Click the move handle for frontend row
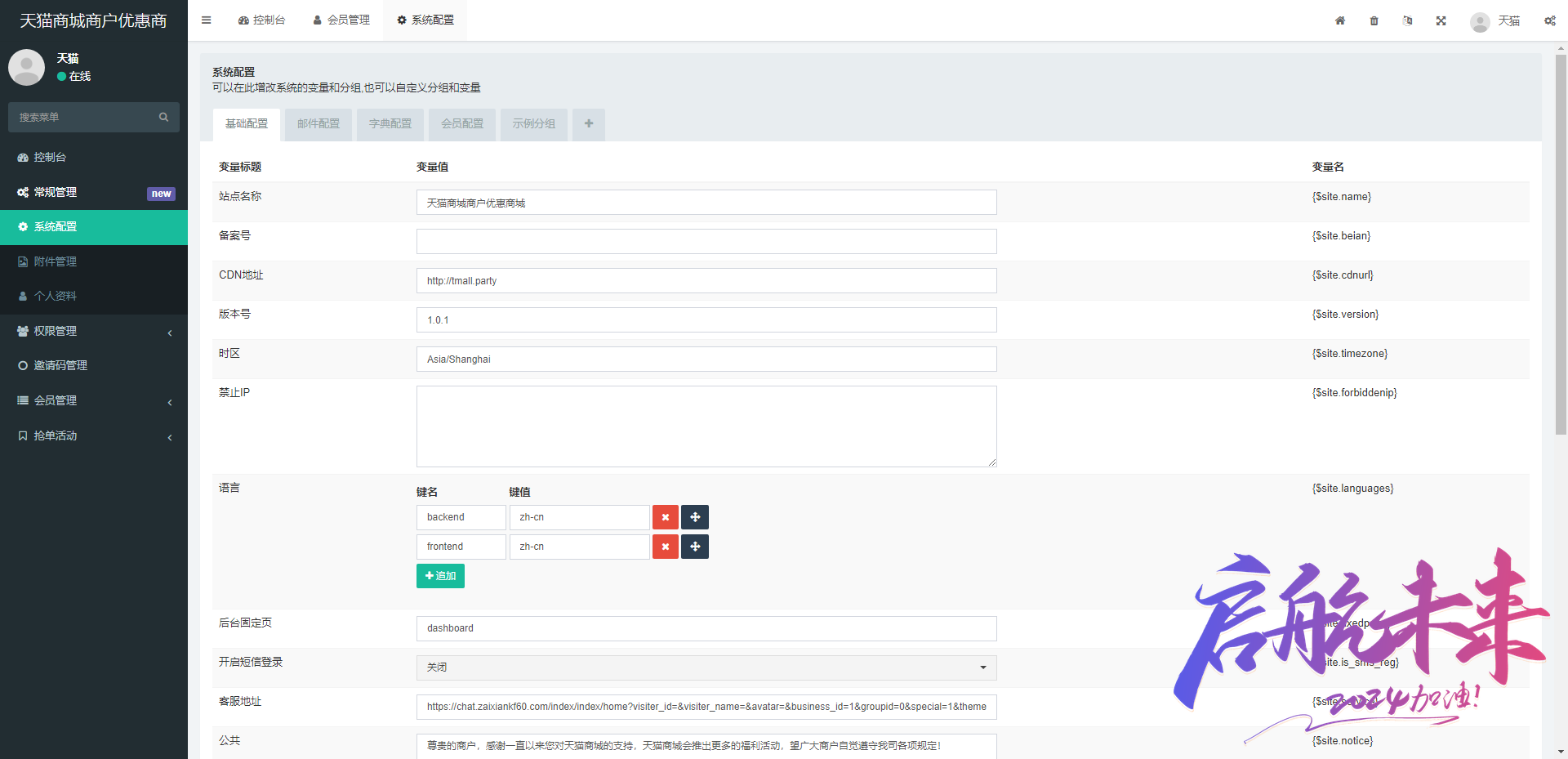Screen dimensions: 1568x759 695,547
